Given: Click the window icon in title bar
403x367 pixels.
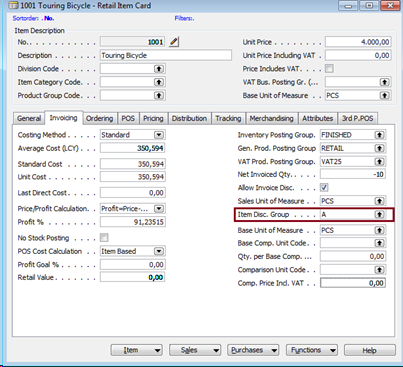Looking at the screenshot, I should [13, 6].
